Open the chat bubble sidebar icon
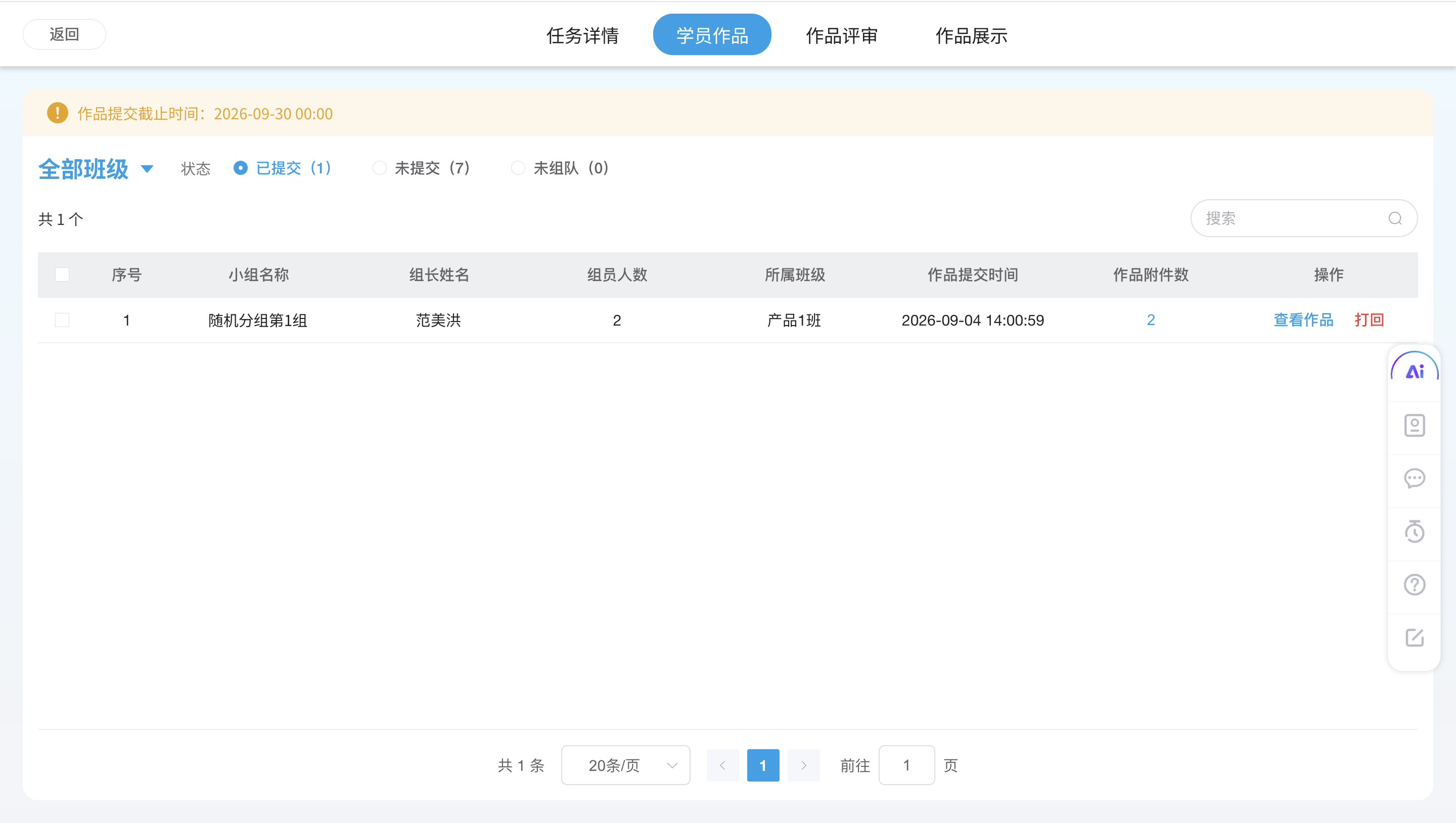Viewport: 1456px width, 823px height. click(1414, 478)
